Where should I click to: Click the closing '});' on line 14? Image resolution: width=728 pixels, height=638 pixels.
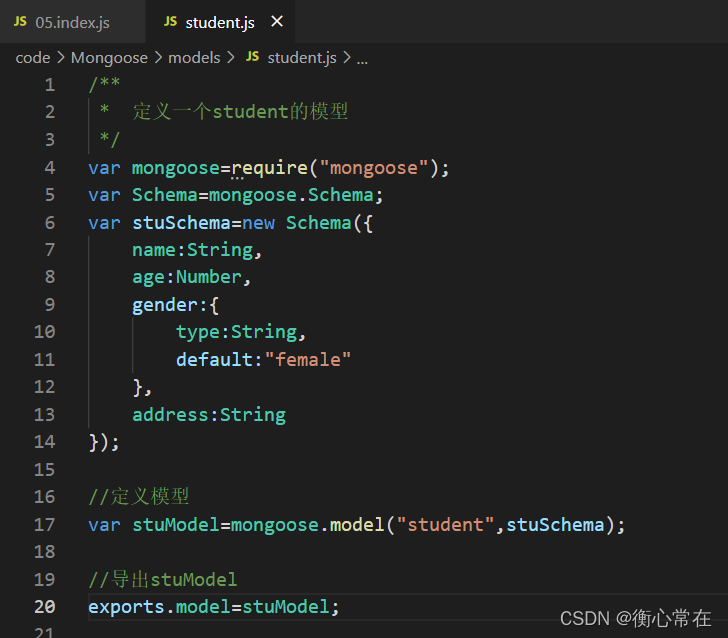(x=104, y=443)
